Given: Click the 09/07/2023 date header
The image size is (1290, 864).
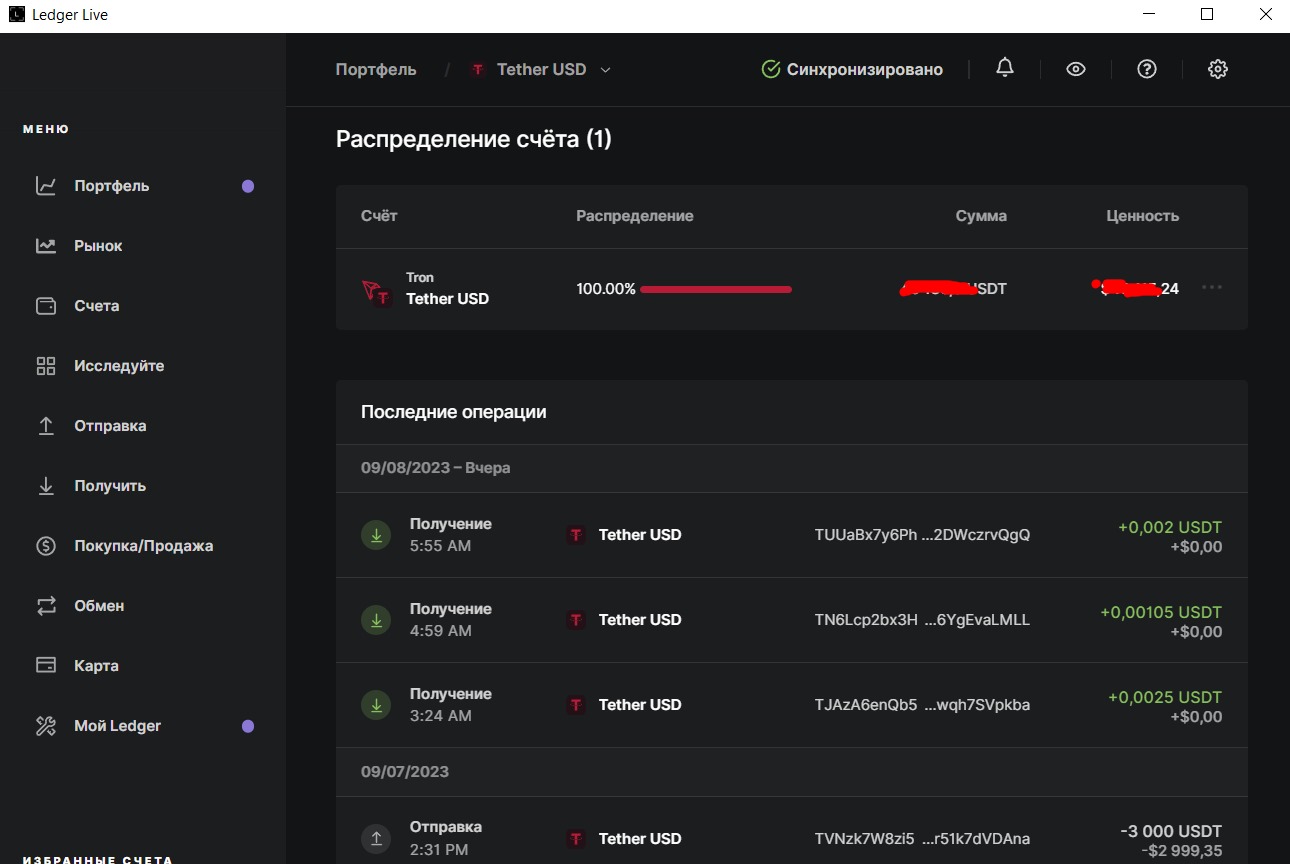Looking at the screenshot, I should coord(405,772).
